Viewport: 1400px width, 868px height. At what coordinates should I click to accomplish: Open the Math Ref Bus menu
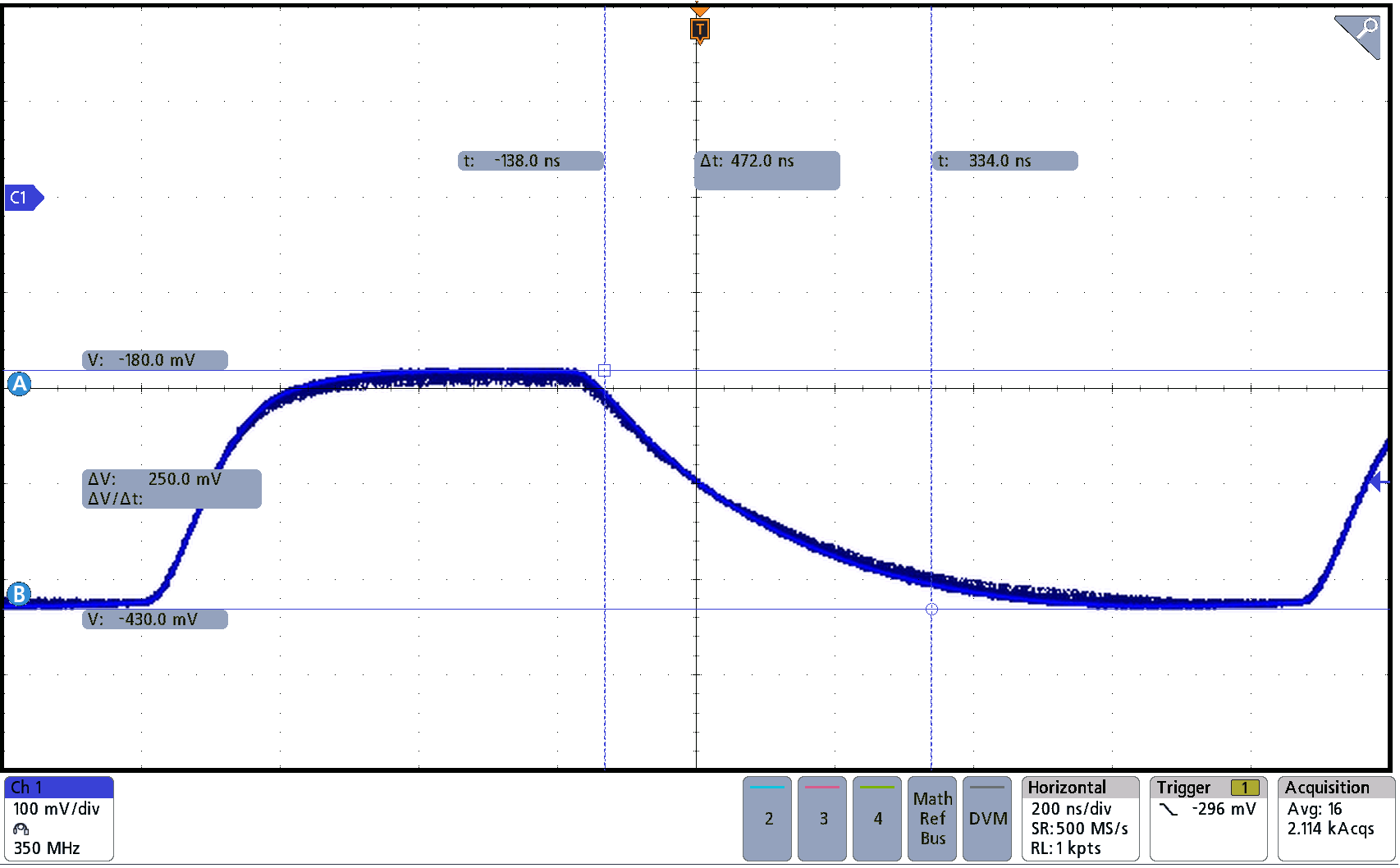pos(932,818)
